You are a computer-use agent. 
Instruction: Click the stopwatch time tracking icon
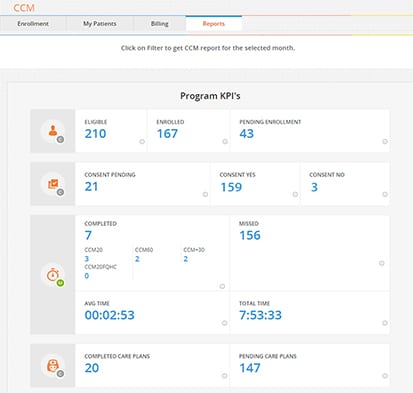[53, 275]
